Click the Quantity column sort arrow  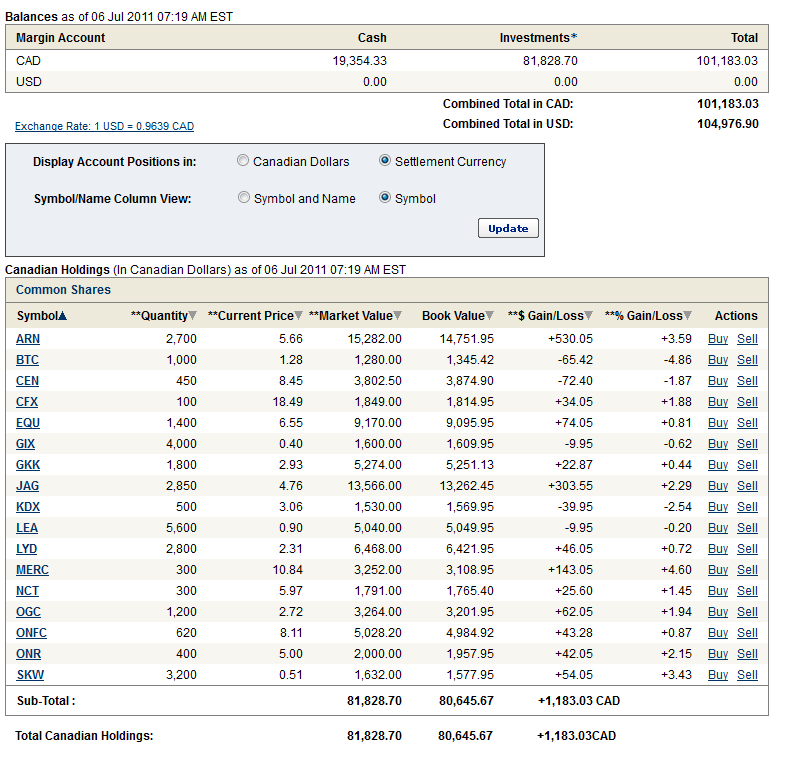tap(193, 316)
